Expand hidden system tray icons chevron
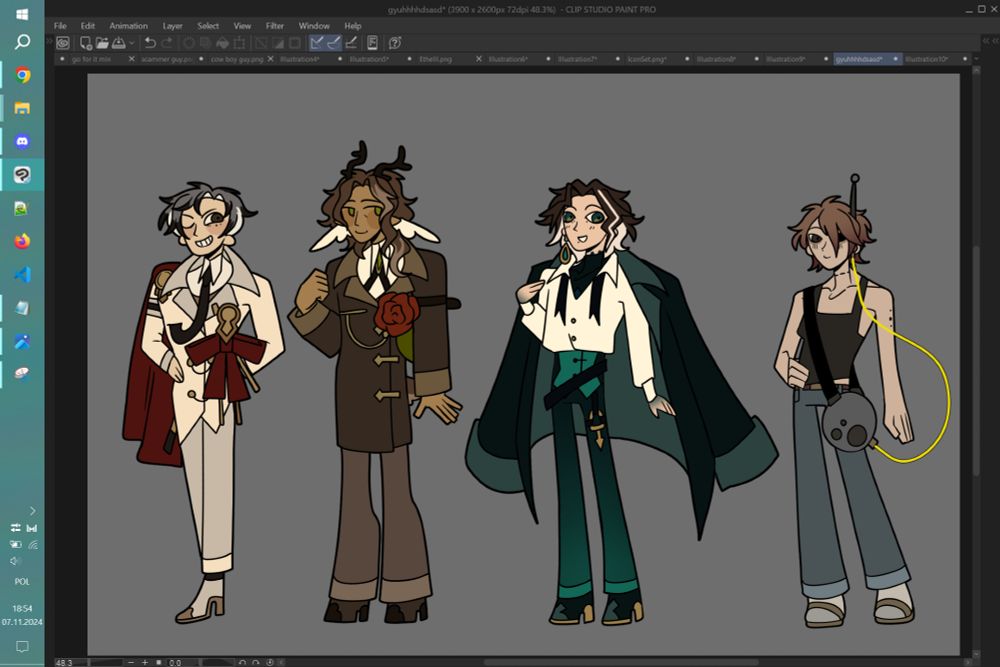This screenshot has height=667, width=1000. tap(32, 510)
